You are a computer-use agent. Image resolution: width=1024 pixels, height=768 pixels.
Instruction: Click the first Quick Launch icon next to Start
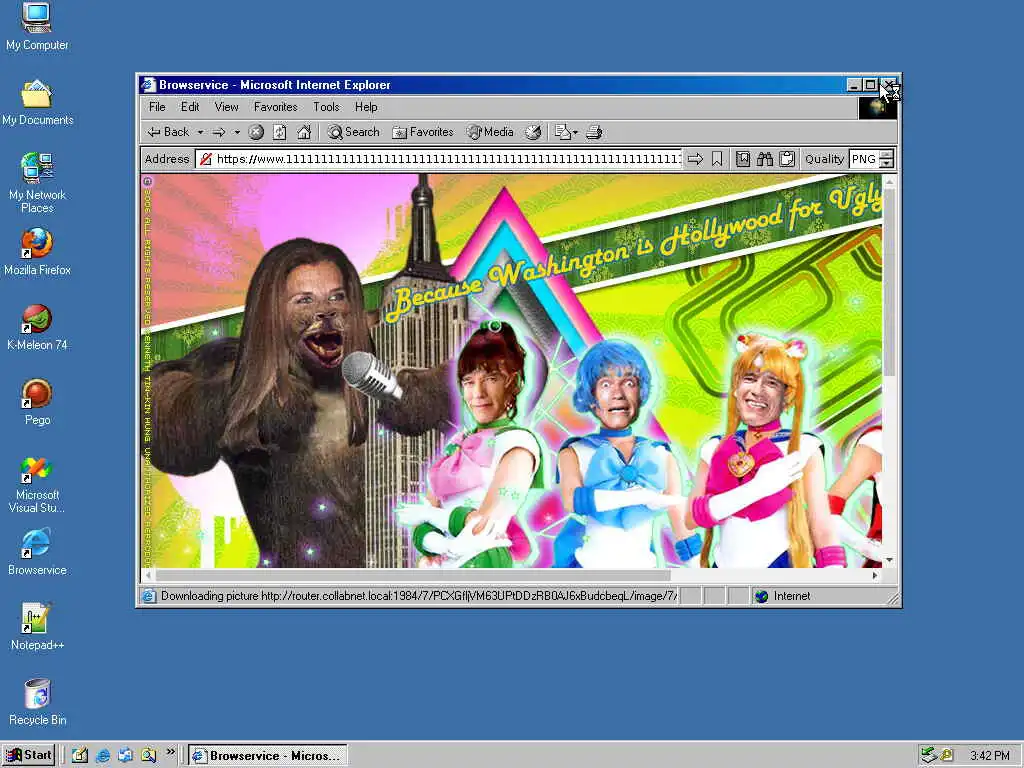pyautogui.click(x=80, y=756)
